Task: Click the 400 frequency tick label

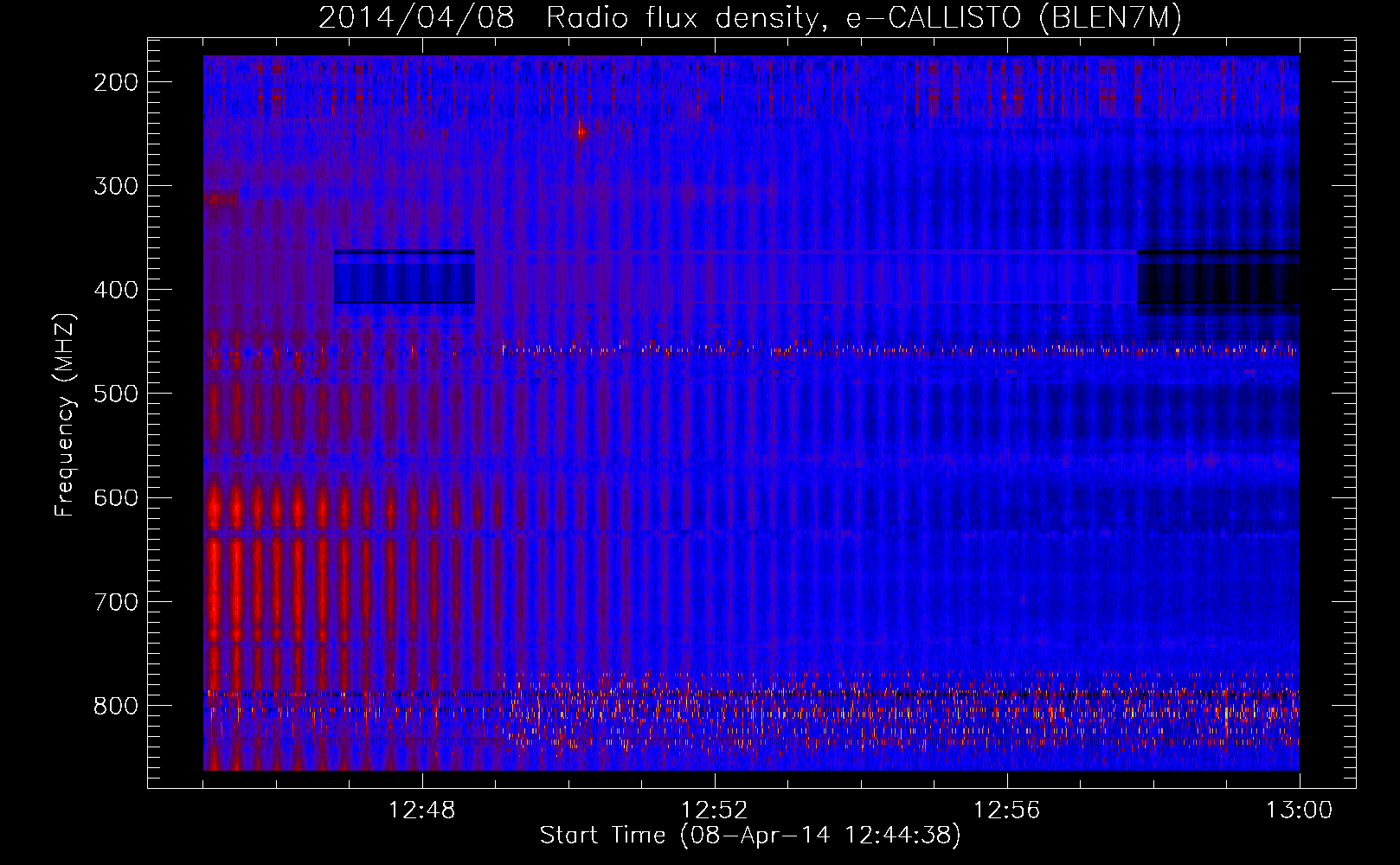Action: click(115, 290)
